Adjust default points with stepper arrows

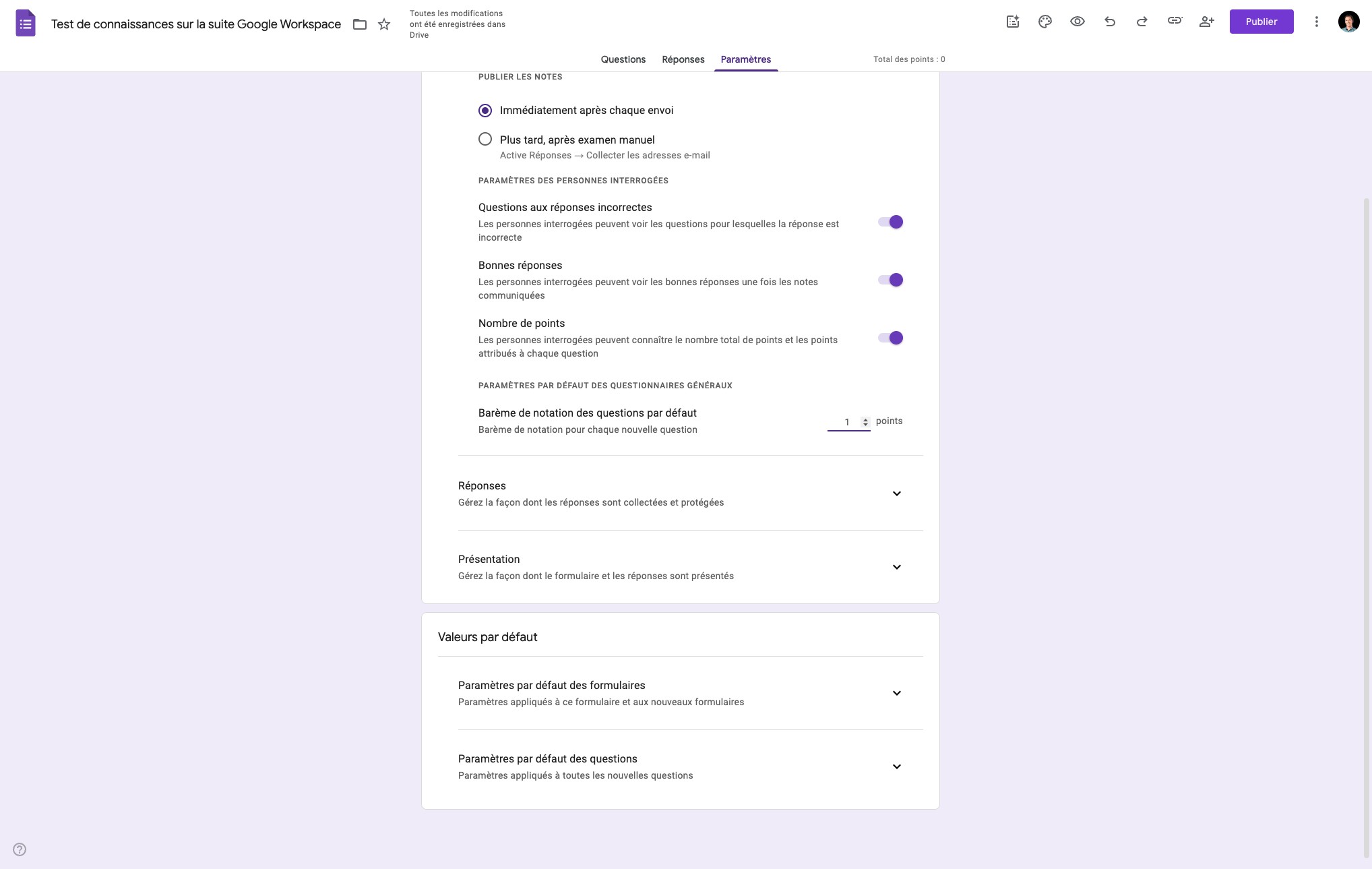865,422
